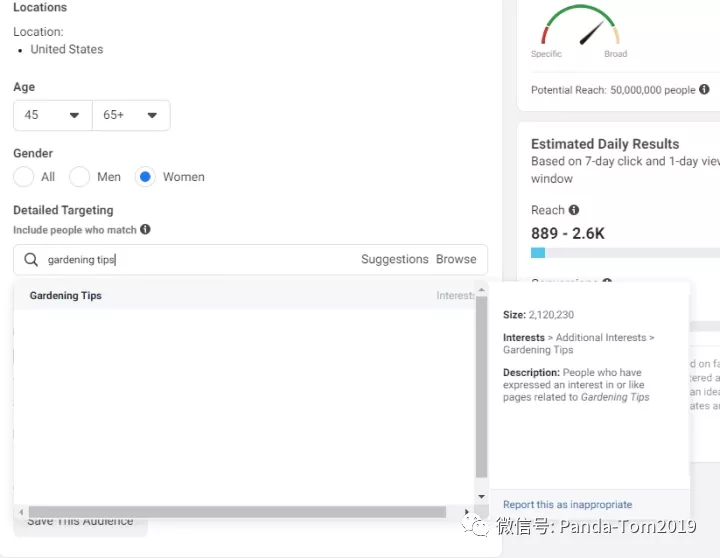This screenshot has height=558, width=720.
Task: Click the vertical scrollbar thumb in results list
Action: 481,387
